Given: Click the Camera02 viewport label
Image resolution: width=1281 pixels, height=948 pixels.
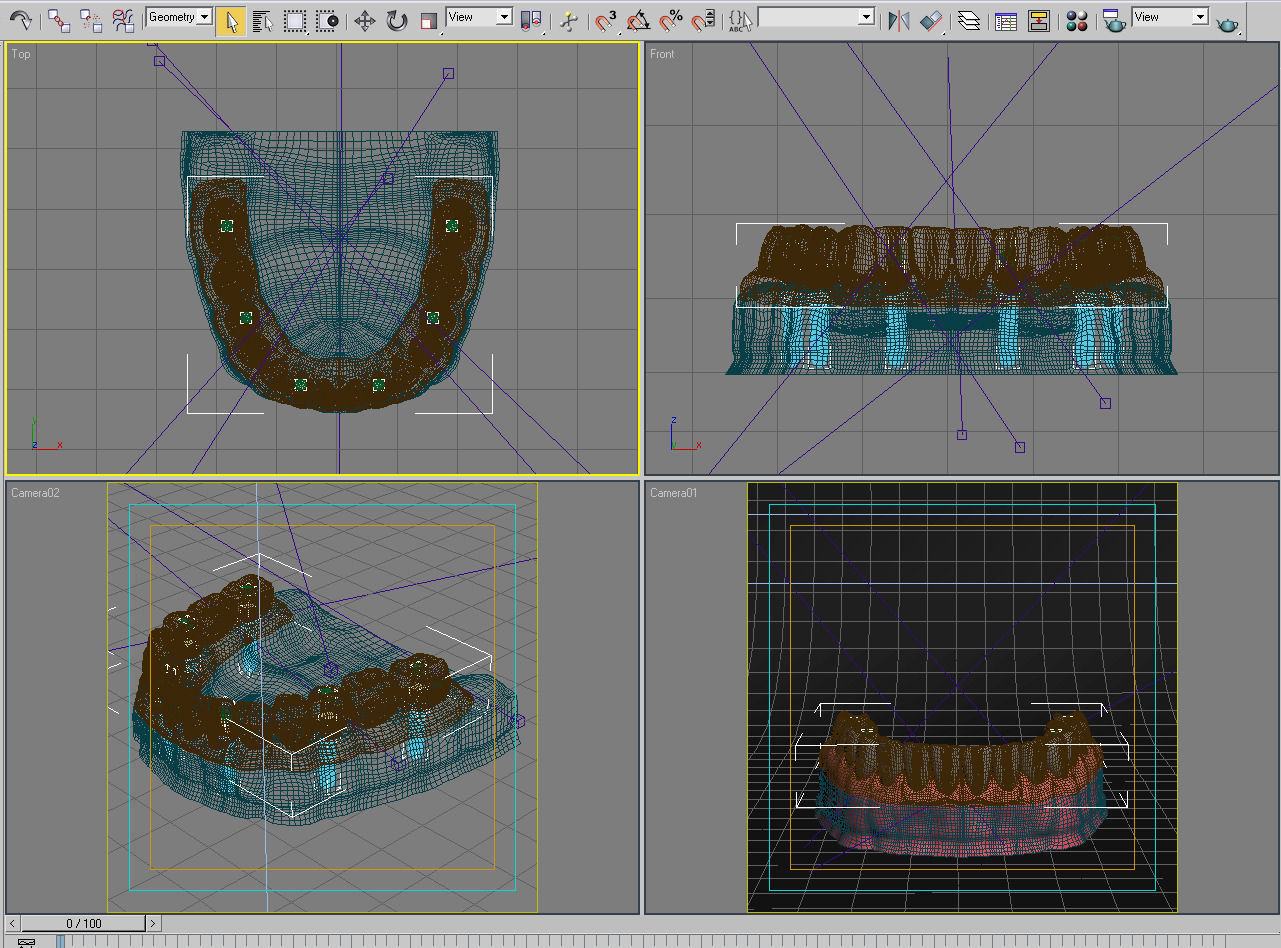Looking at the screenshot, I should [35, 493].
